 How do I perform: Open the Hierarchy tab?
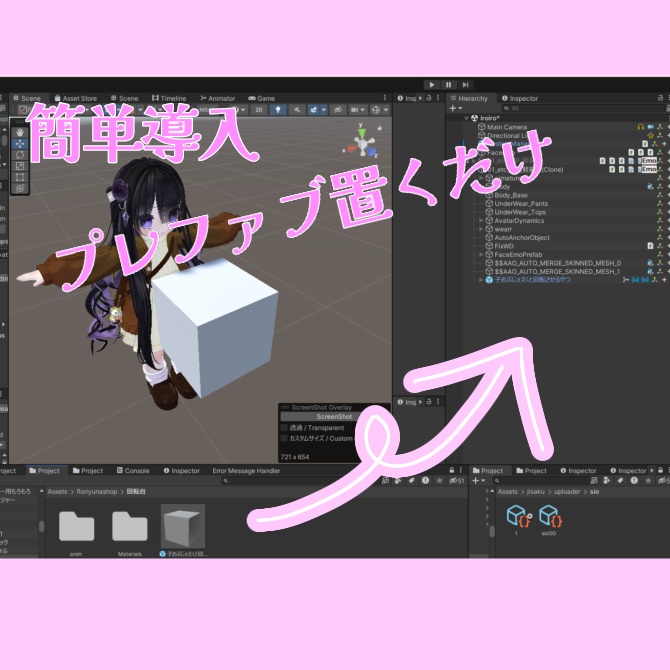coord(469,98)
